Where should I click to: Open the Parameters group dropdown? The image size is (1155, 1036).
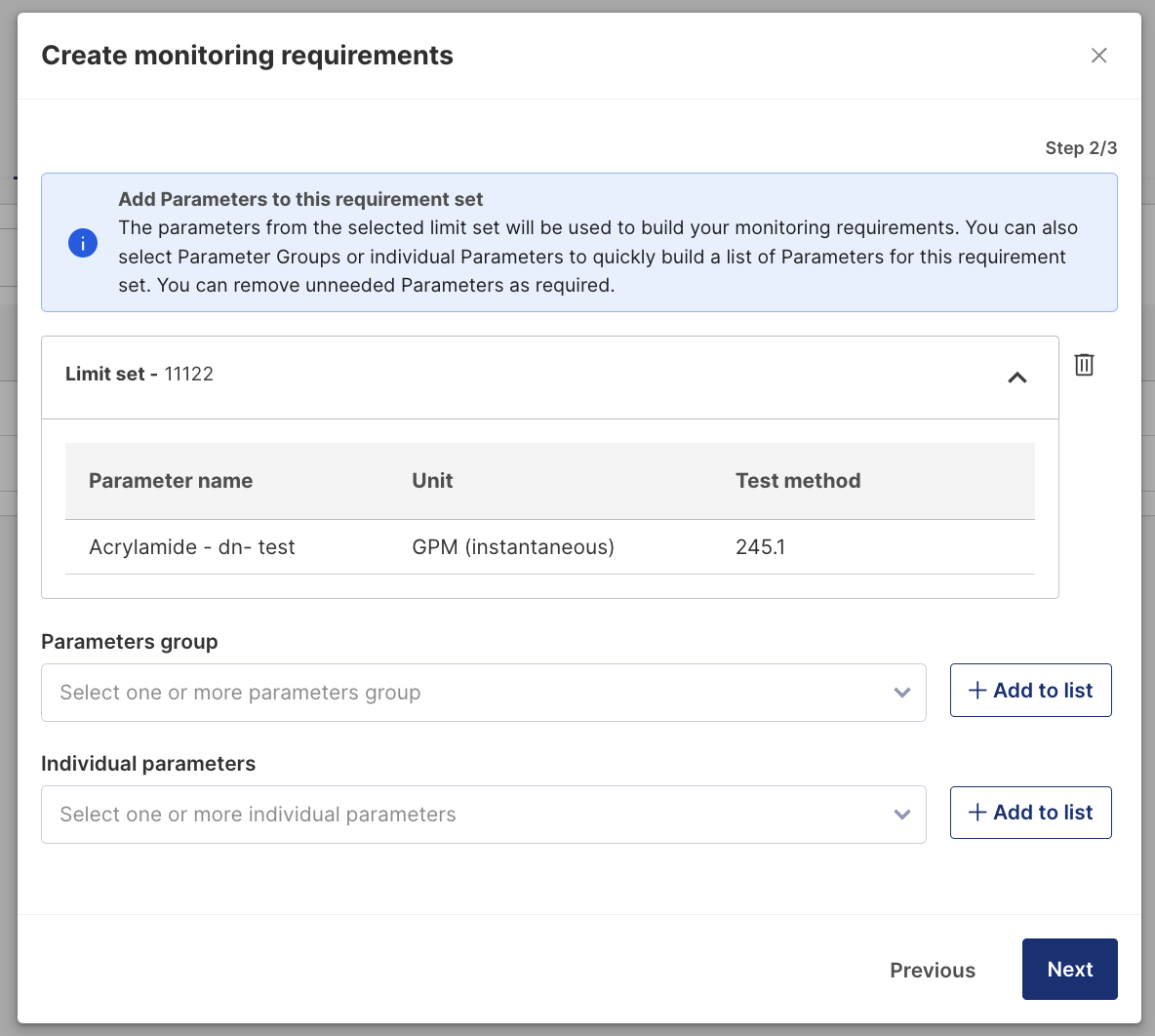click(483, 693)
